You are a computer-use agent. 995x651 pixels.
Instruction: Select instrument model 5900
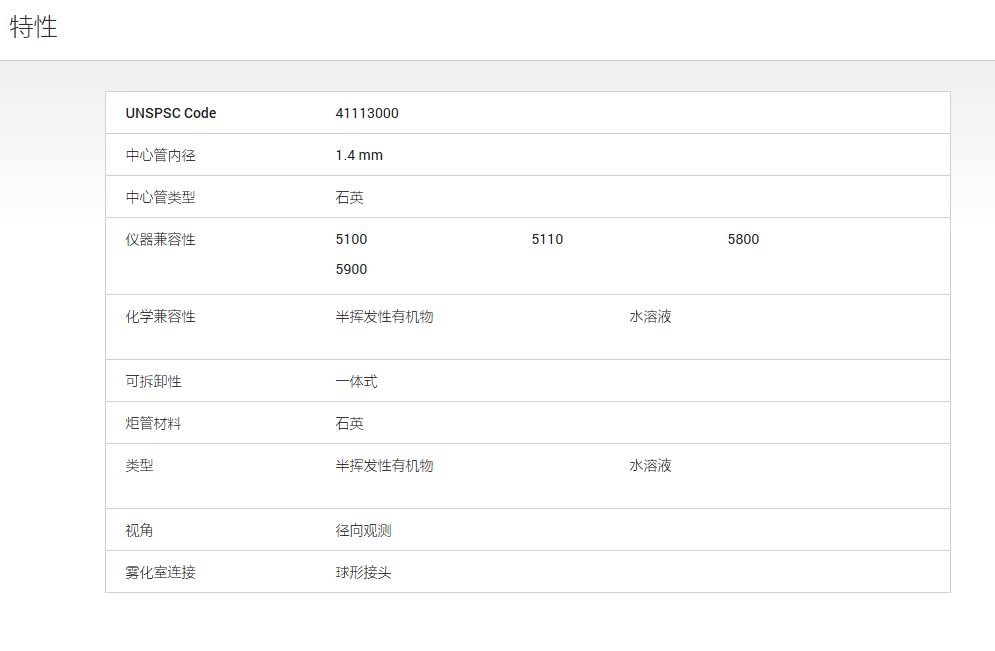352,269
